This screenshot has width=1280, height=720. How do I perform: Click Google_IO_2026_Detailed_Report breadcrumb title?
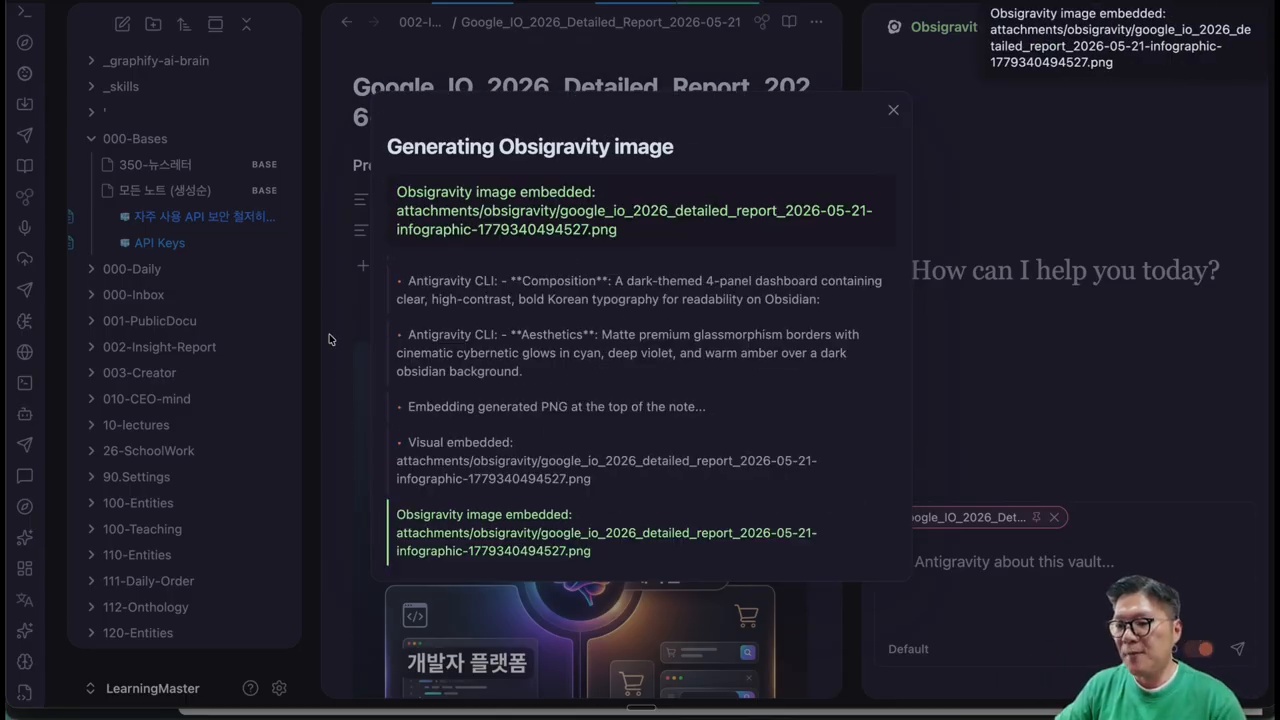tap(601, 22)
